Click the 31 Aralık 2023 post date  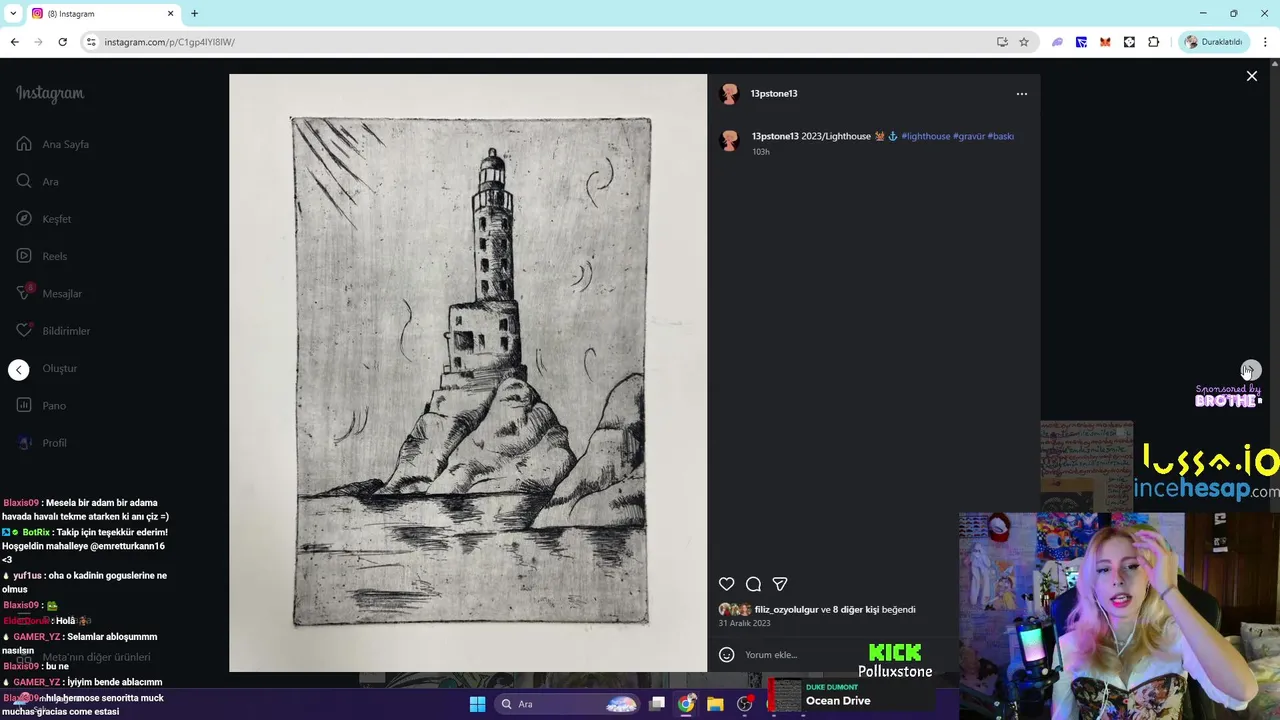click(744, 623)
